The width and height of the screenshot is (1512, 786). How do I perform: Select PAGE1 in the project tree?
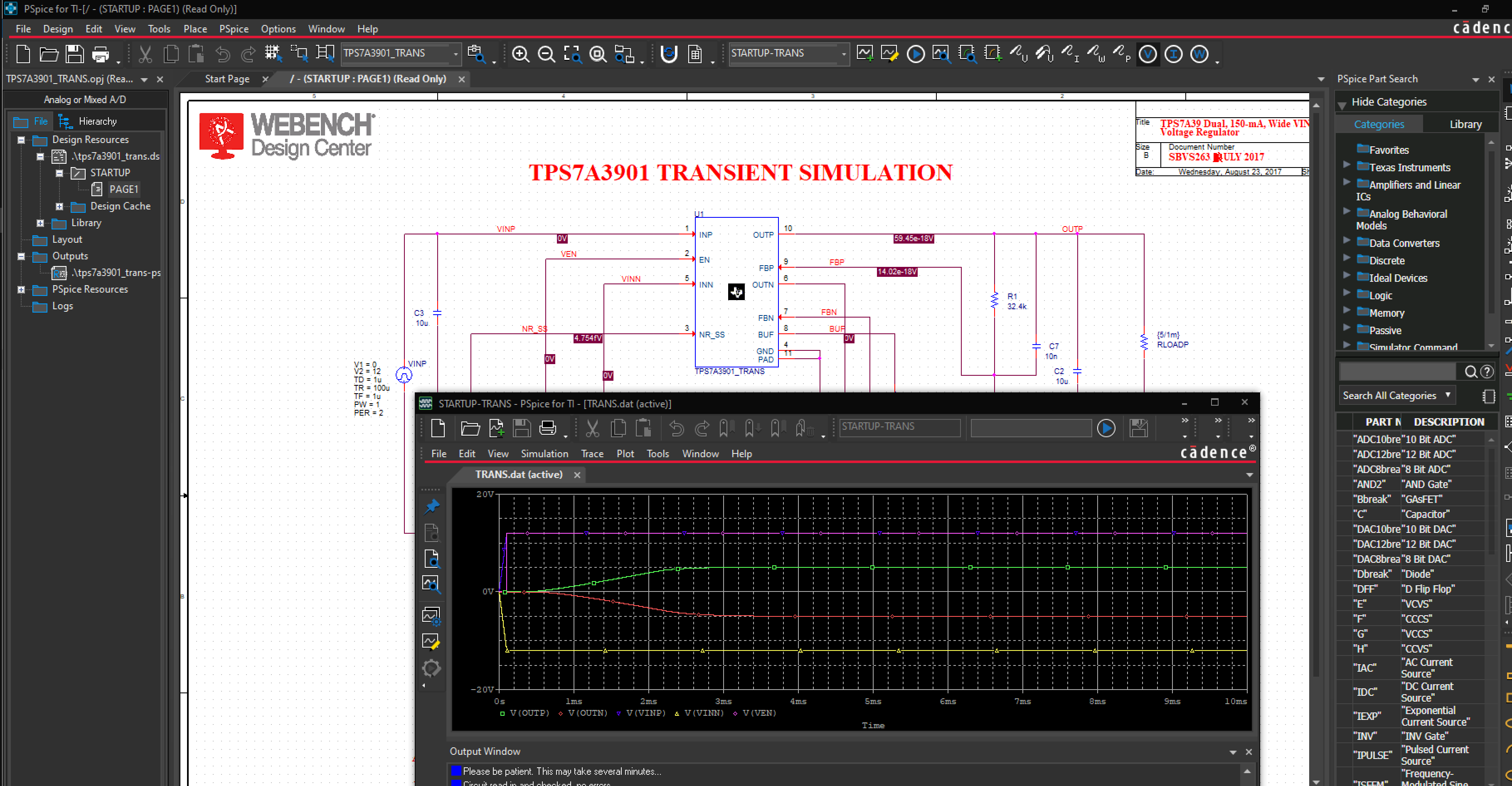coord(123,190)
